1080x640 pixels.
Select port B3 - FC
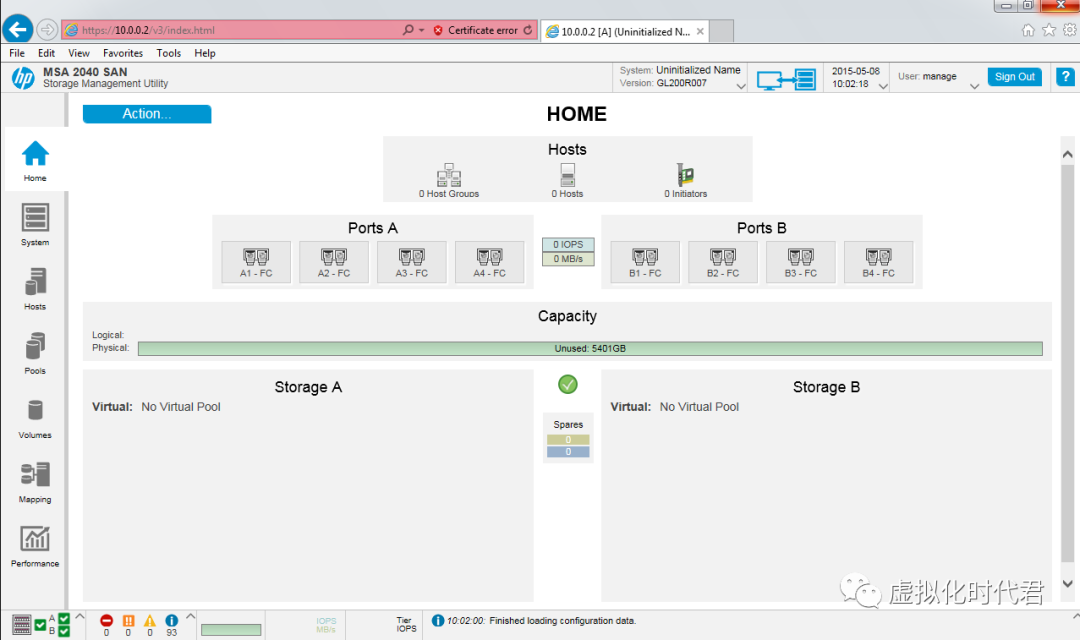(x=801, y=262)
